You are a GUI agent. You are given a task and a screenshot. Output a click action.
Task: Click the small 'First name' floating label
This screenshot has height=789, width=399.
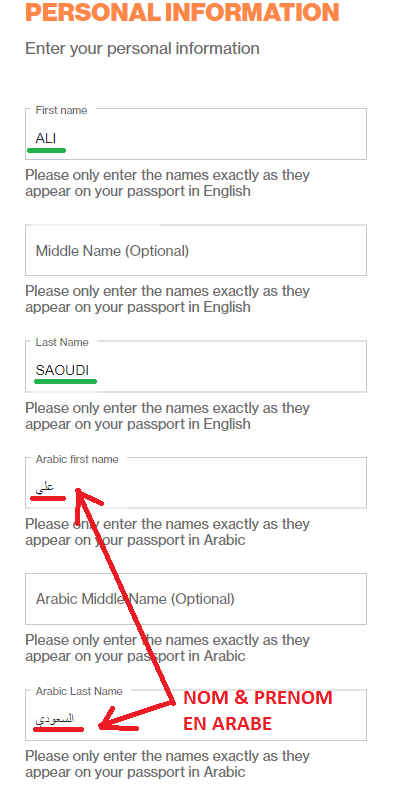pos(61,110)
